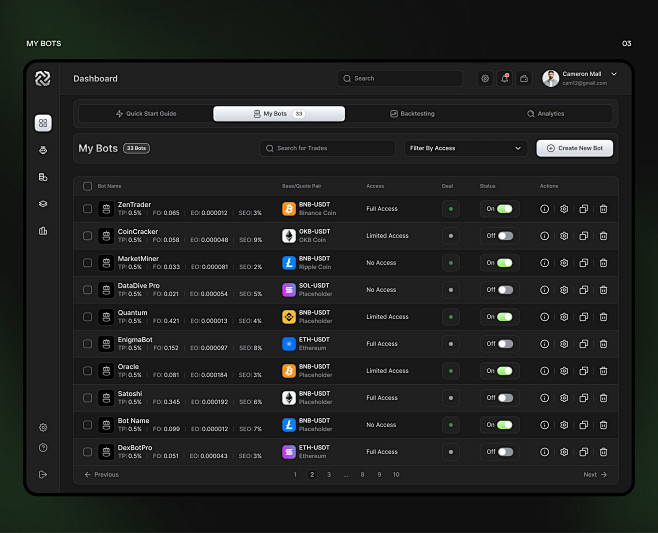
Task: Switch to the My Bots tab
Action: 279,114
